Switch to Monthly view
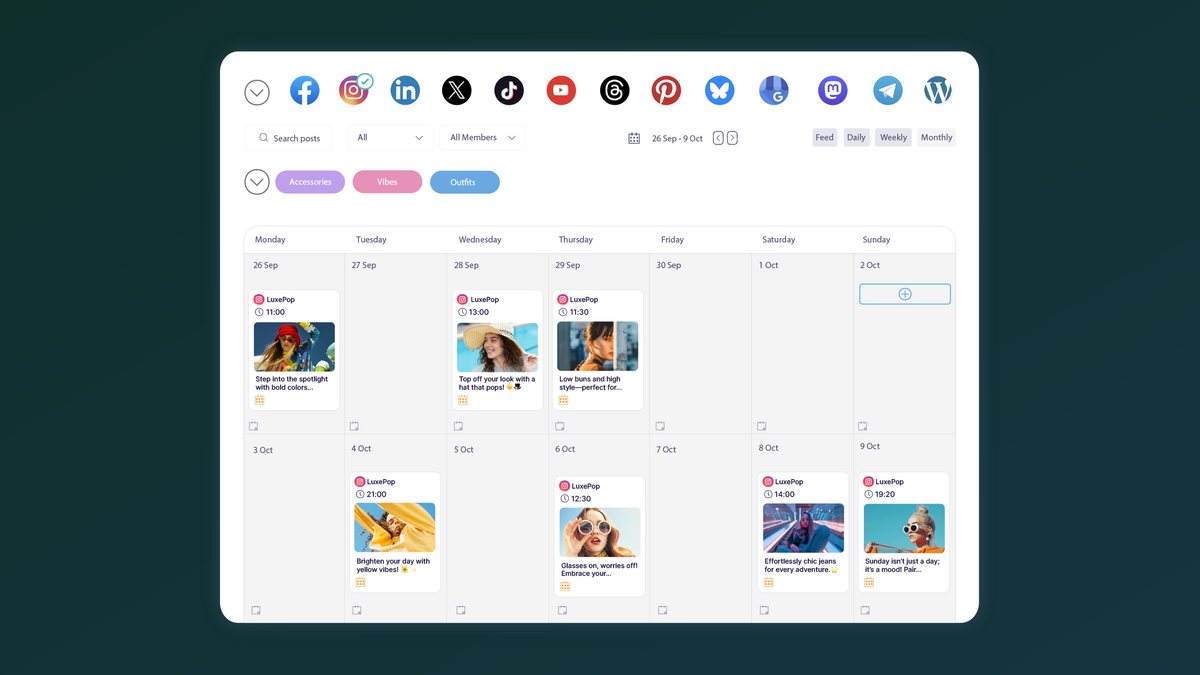Viewport: 1200px width, 675px height. point(937,138)
